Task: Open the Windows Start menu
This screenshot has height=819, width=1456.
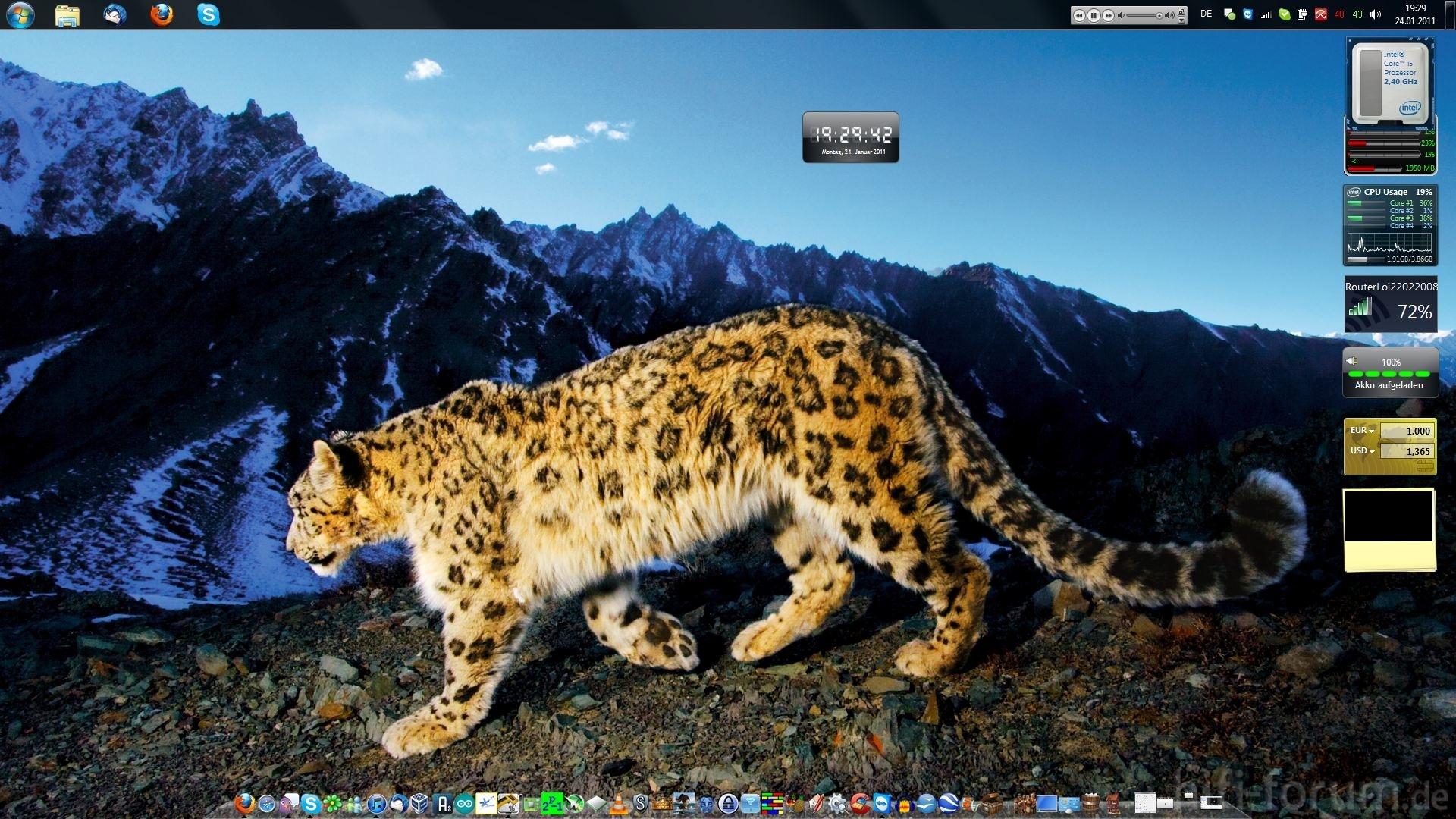Action: click(x=20, y=14)
